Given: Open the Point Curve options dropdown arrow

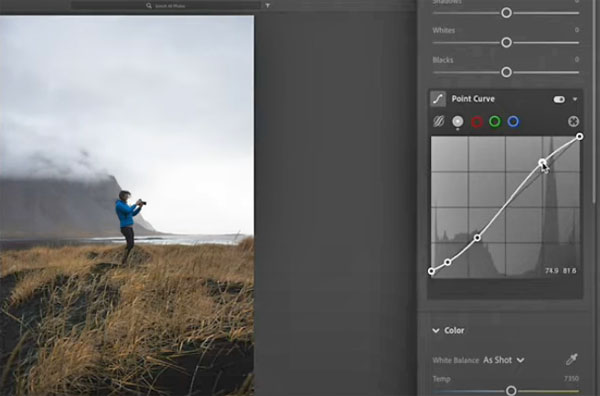Looking at the screenshot, I should click(x=575, y=99).
